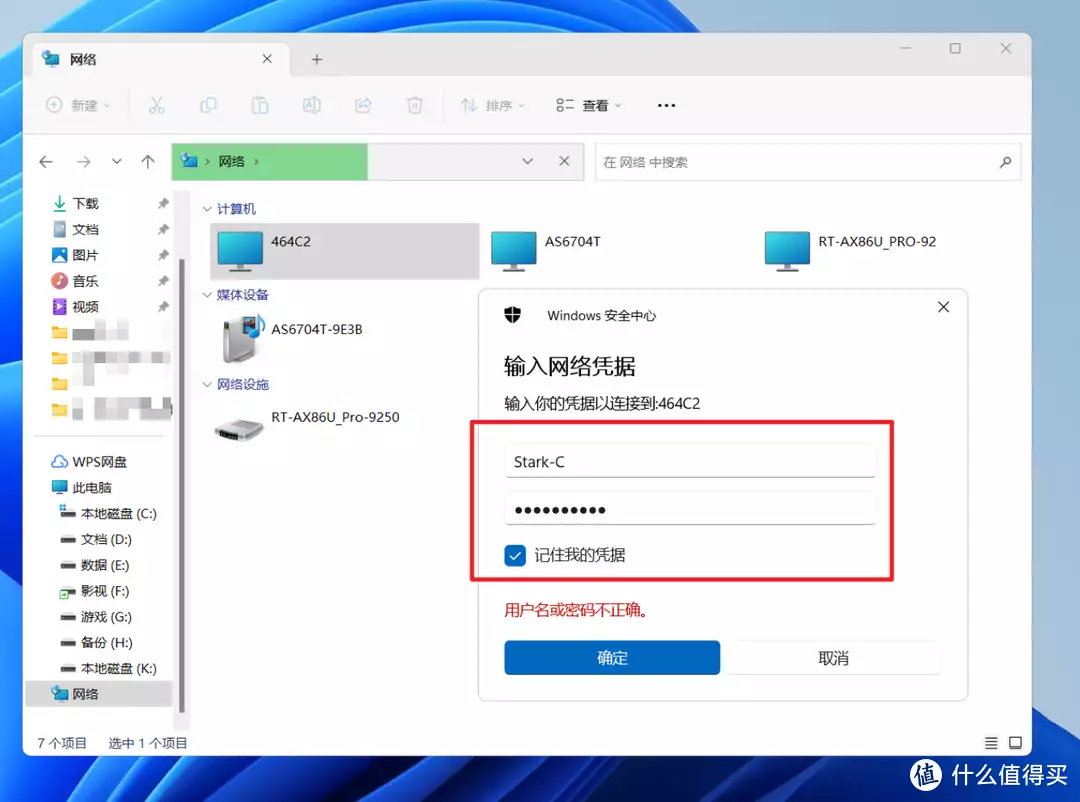The width and height of the screenshot is (1080, 802).
Task: Open recent locations dropdown arrow
Action: click(x=116, y=162)
